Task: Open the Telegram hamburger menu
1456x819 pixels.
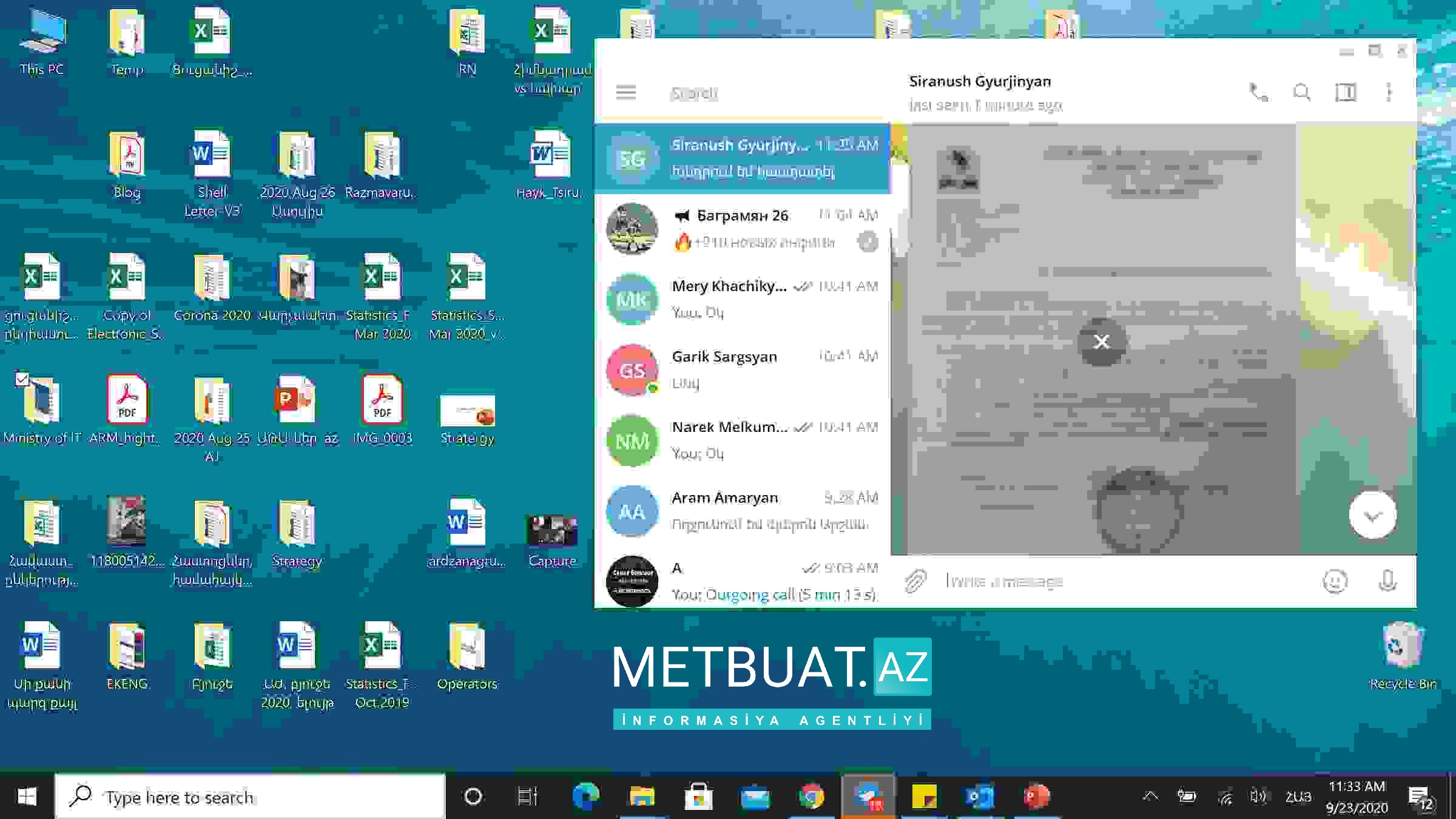Action: pyautogui.click(x=625, y=93)
